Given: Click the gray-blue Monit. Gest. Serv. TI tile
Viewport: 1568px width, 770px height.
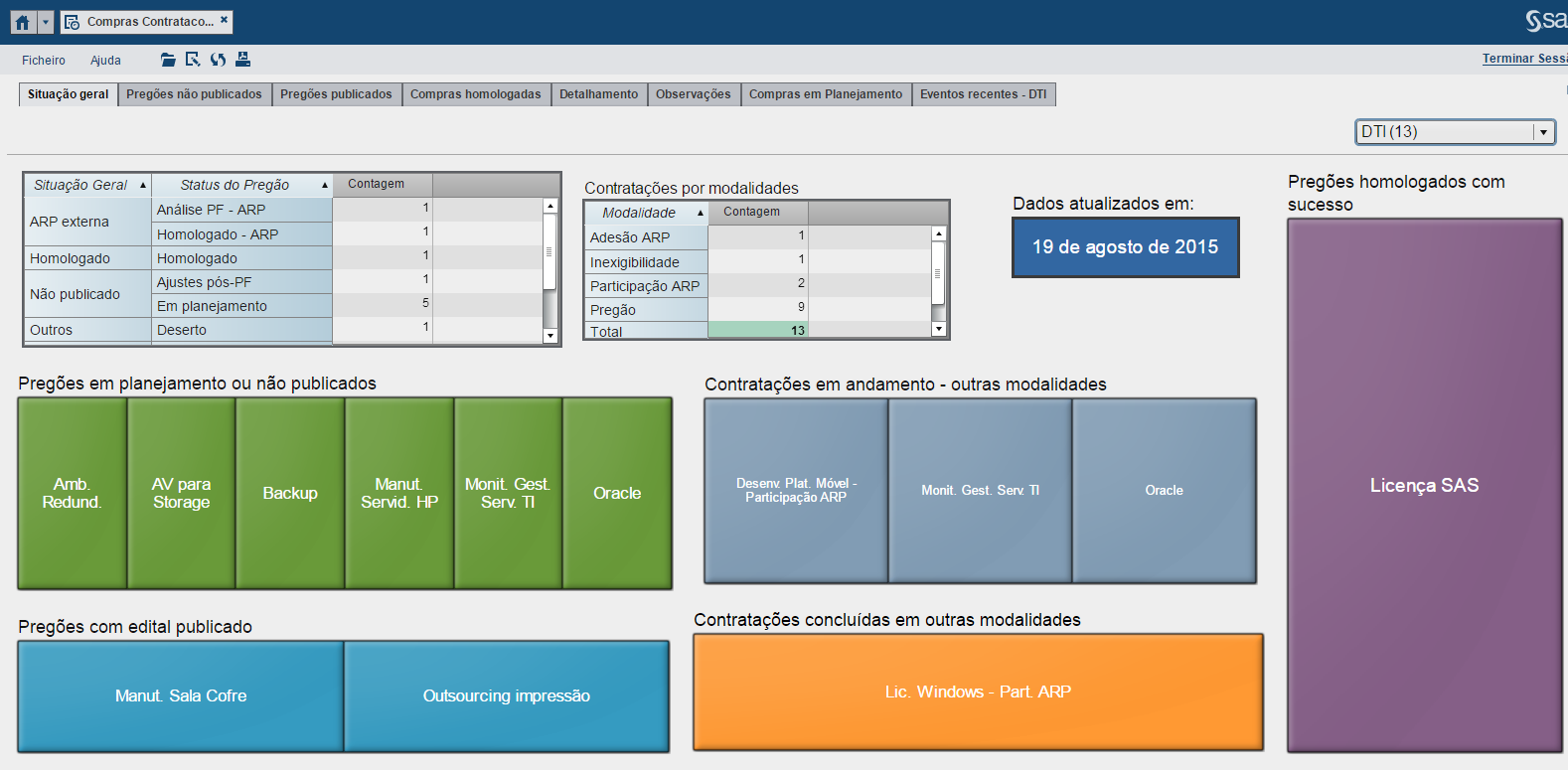Looking at the screenshot, I should click(x=980, y=491).
